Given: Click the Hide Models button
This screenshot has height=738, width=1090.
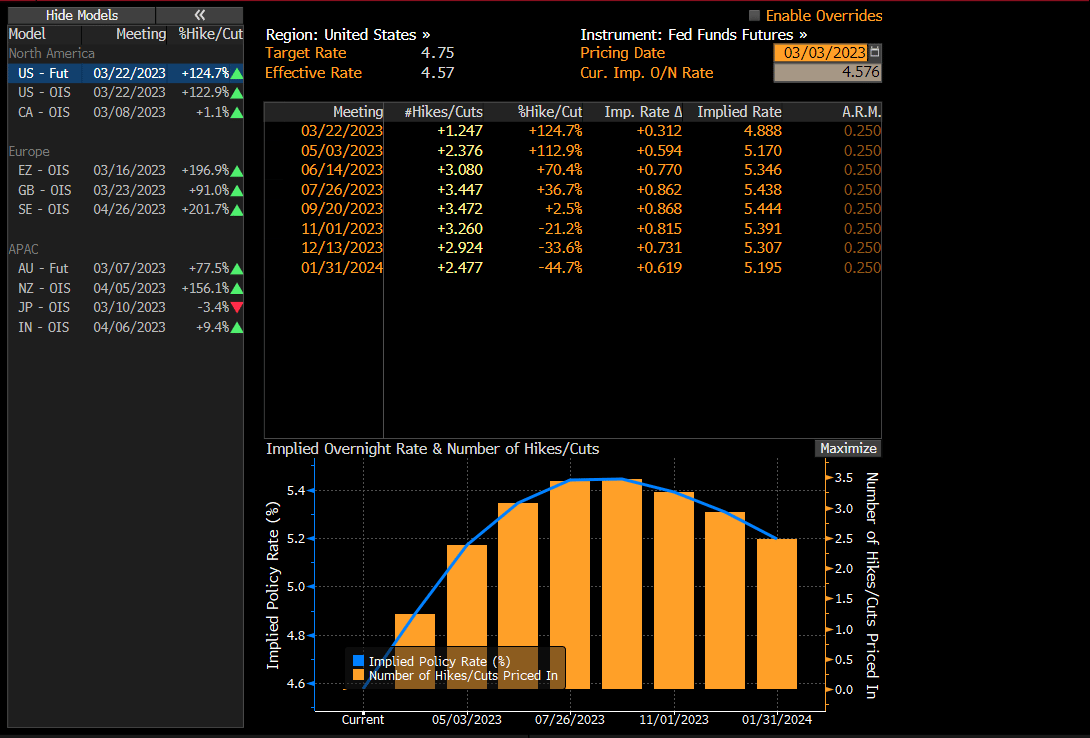Looking at the screenshot, I should (x=81, y=15).
